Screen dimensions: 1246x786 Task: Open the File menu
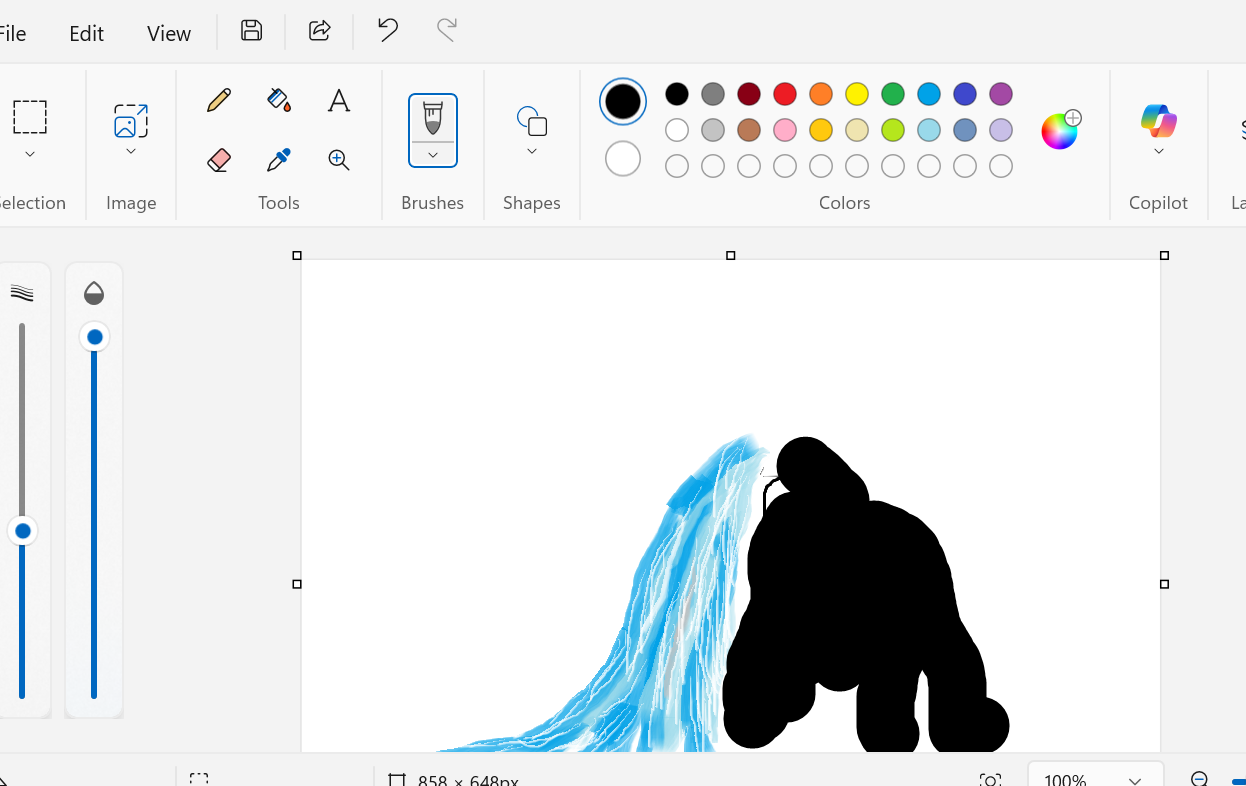(x=12, y=33)
